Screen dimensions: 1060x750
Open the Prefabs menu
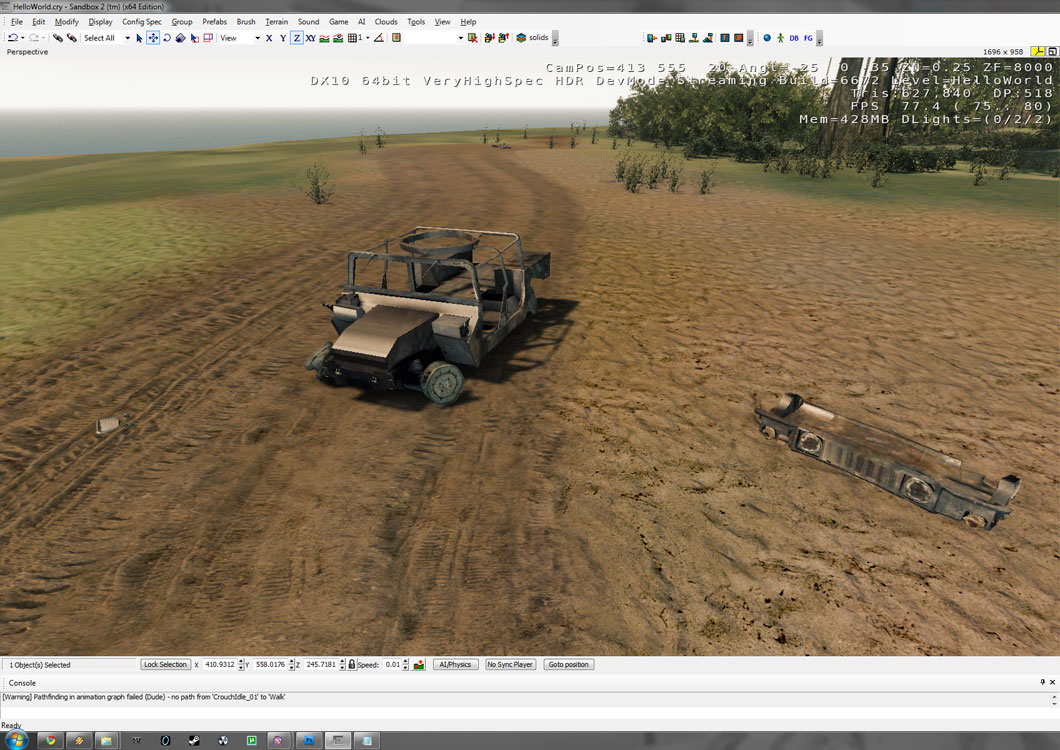coord(214,22)
